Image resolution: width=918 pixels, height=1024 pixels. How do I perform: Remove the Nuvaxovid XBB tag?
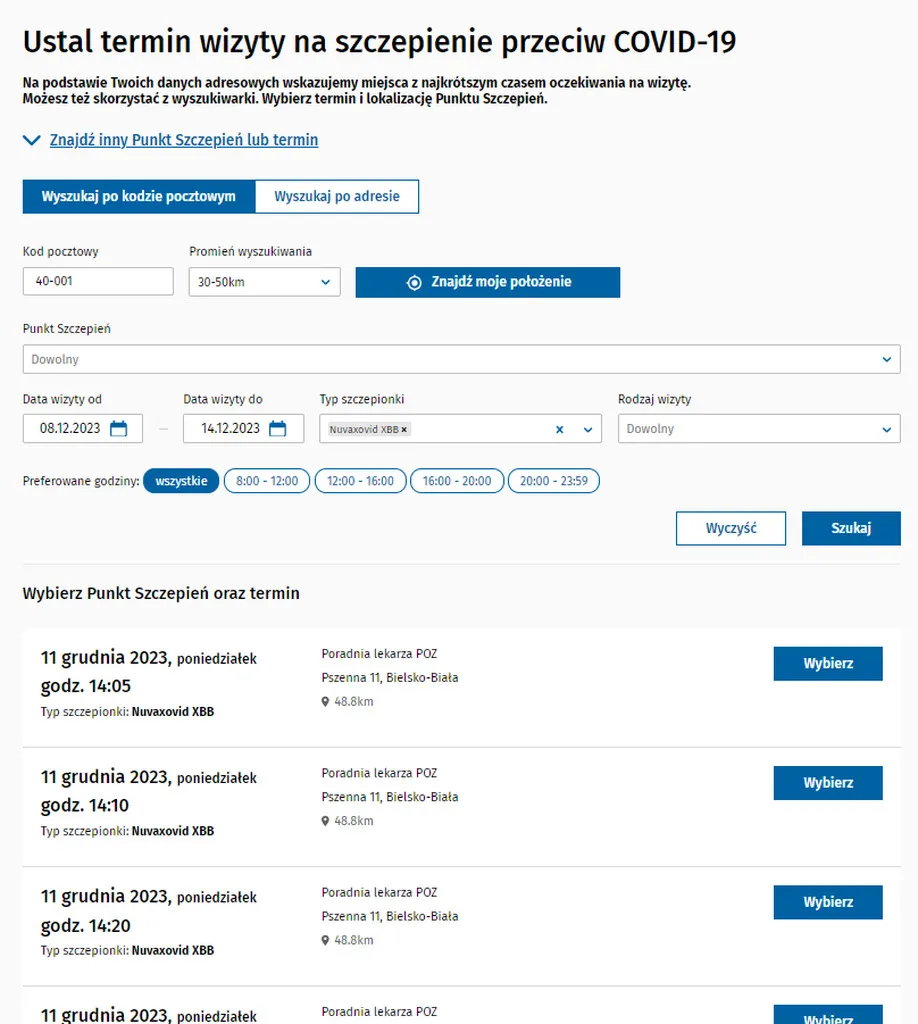(404, 430)
